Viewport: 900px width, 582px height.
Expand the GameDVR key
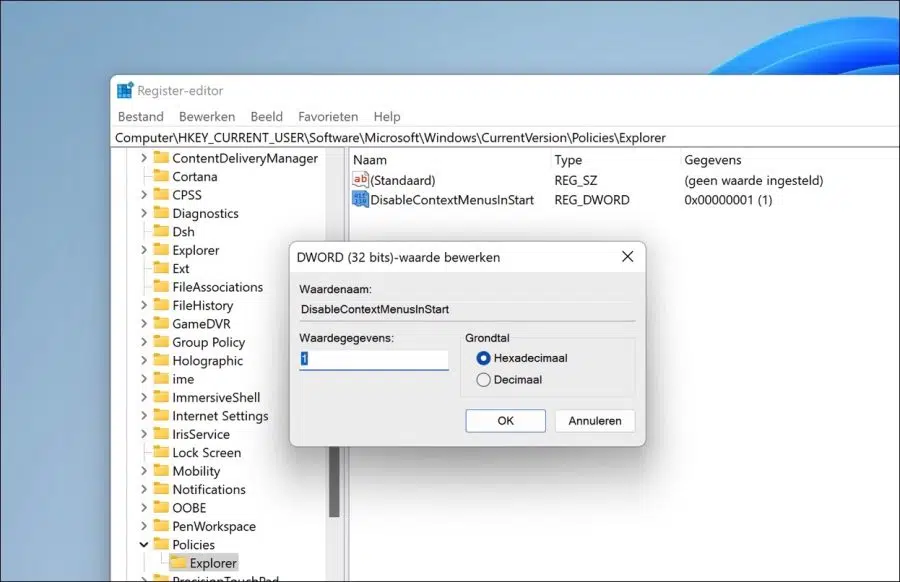pos(143,323)
